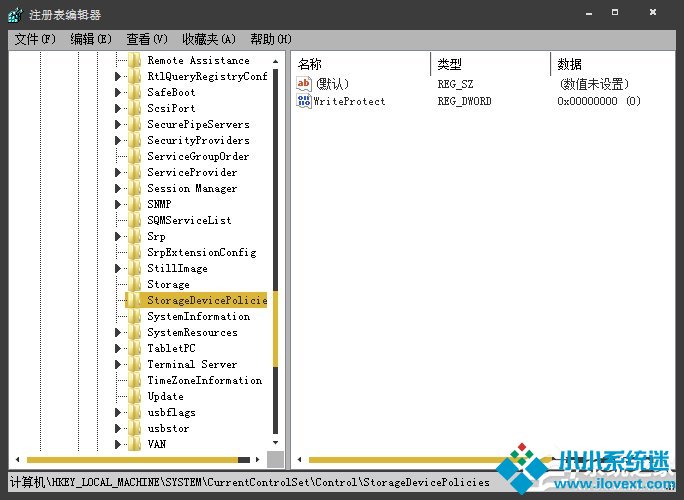Click the tree pane scroll-left arrow
Image resolution: width=684 pixels, height=500 pixels.
[x=17, y=459]
